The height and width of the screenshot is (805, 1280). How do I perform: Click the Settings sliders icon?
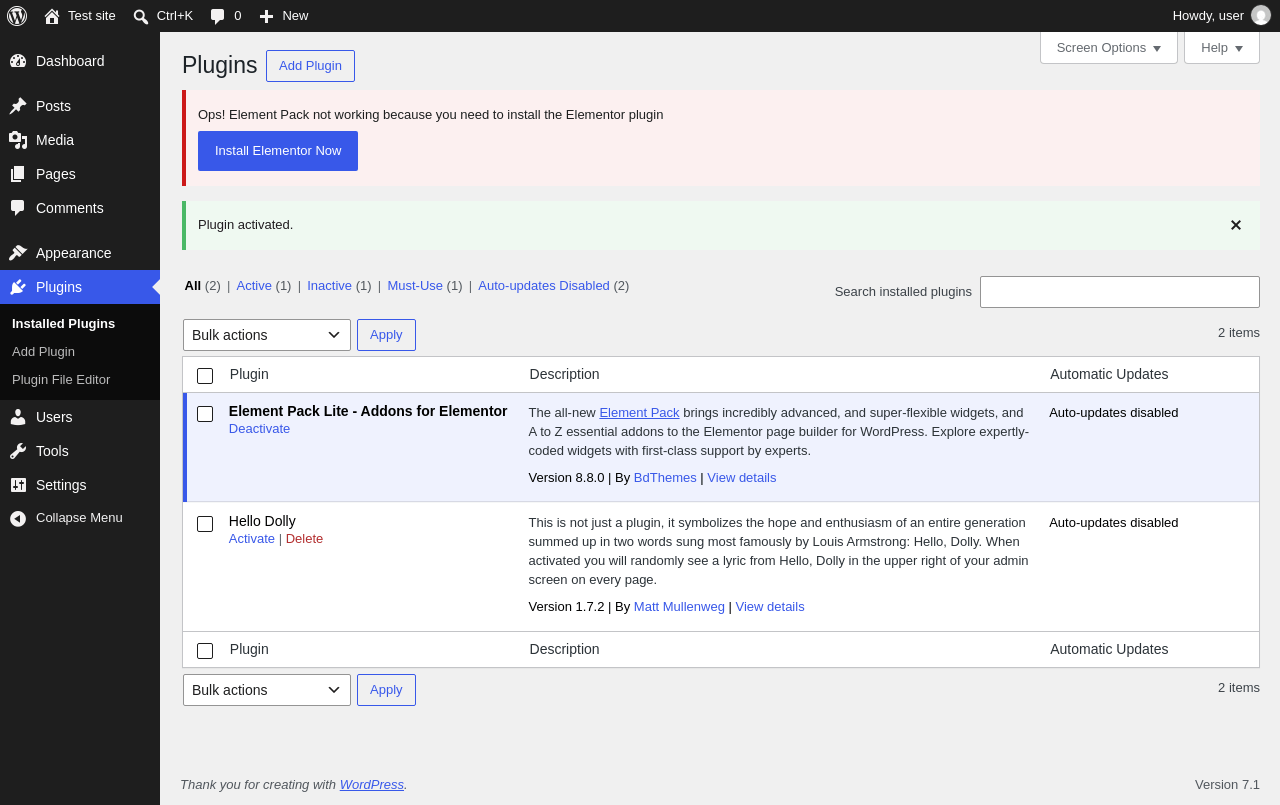coord(18,485)
